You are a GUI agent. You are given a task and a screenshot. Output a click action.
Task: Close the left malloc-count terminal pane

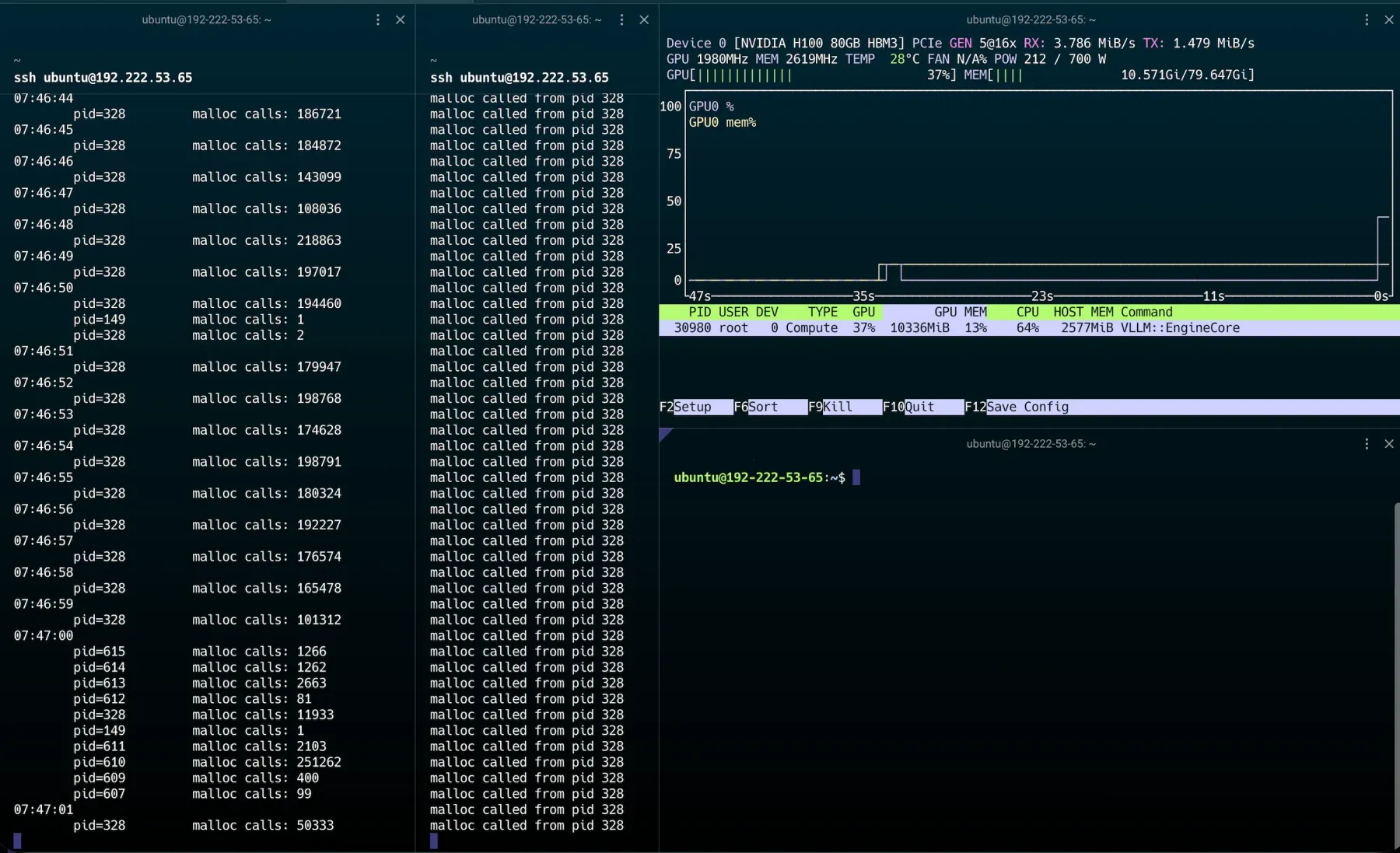click(x=401, y=19)
